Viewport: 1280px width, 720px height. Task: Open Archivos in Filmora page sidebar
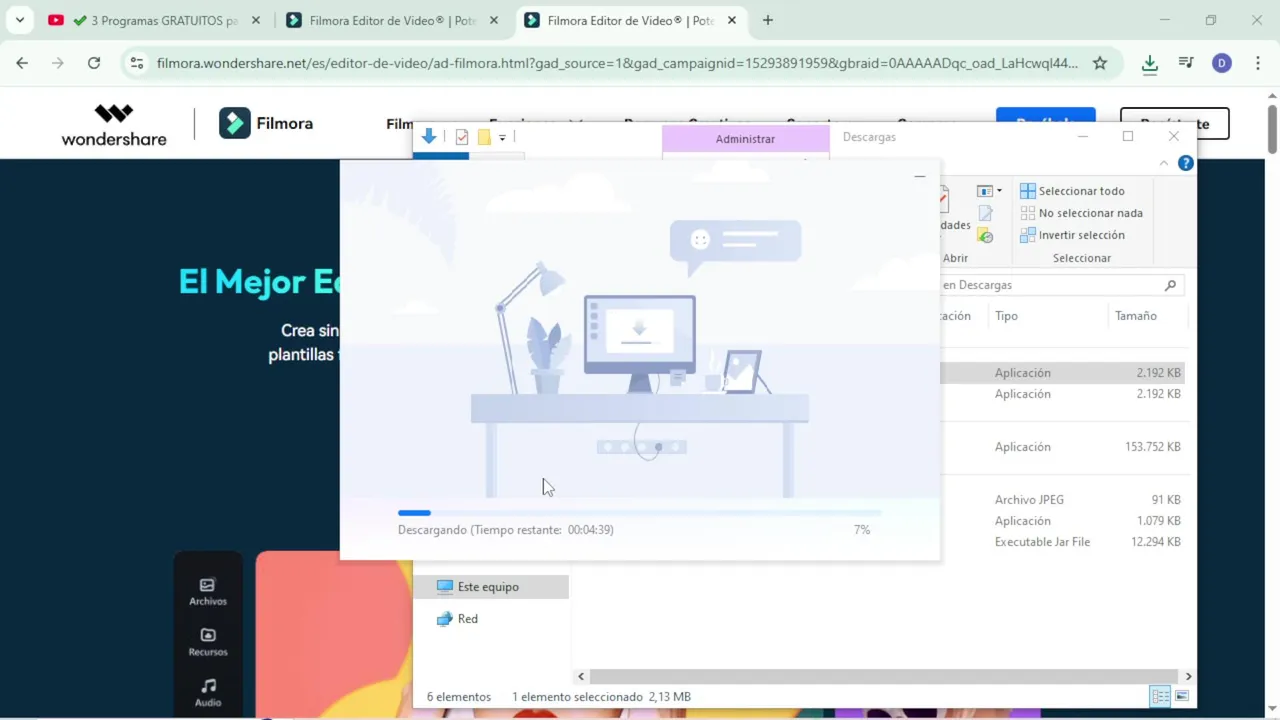(x=208, y=592)
